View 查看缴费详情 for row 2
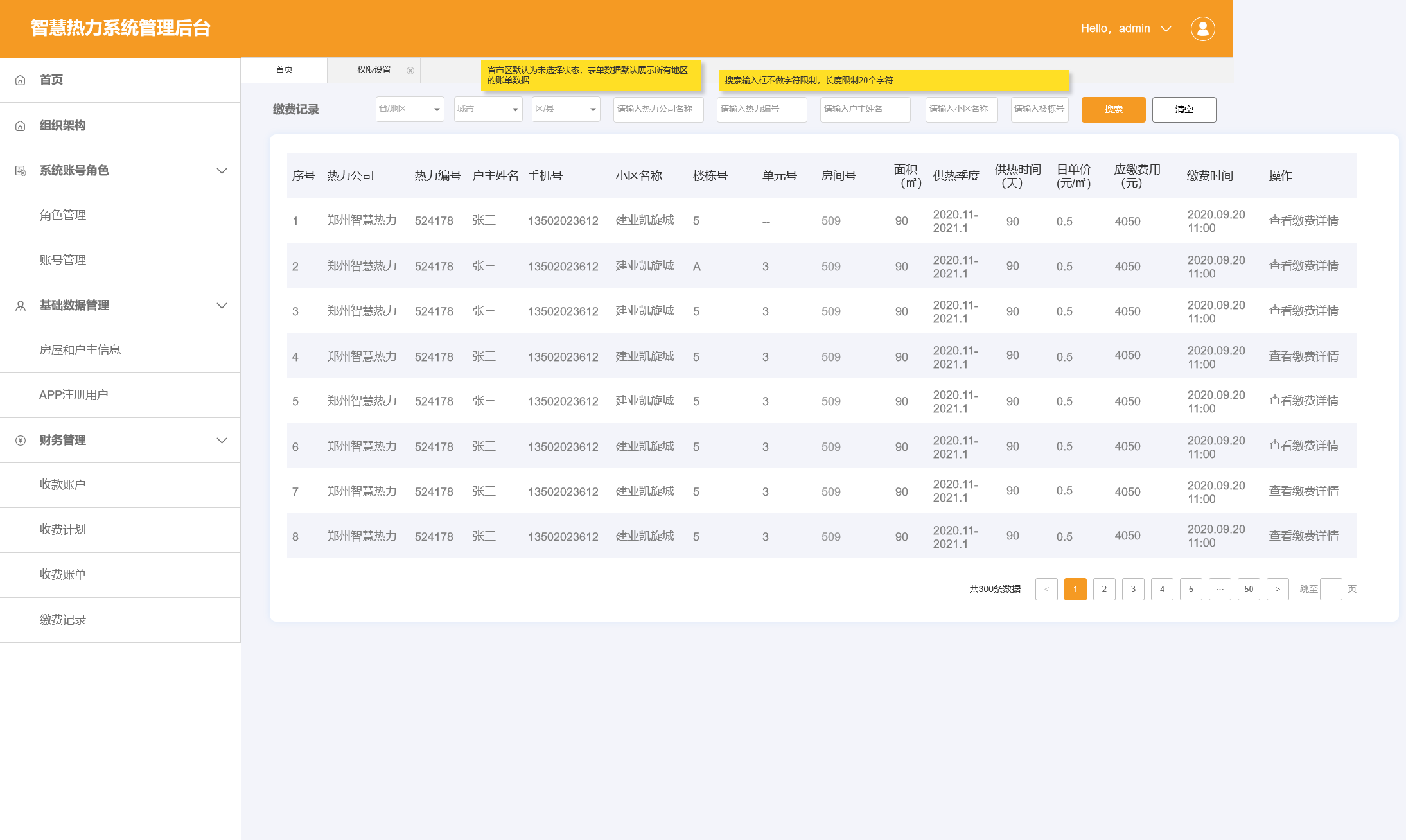The image size is (1406, 840). point(1303,266)
